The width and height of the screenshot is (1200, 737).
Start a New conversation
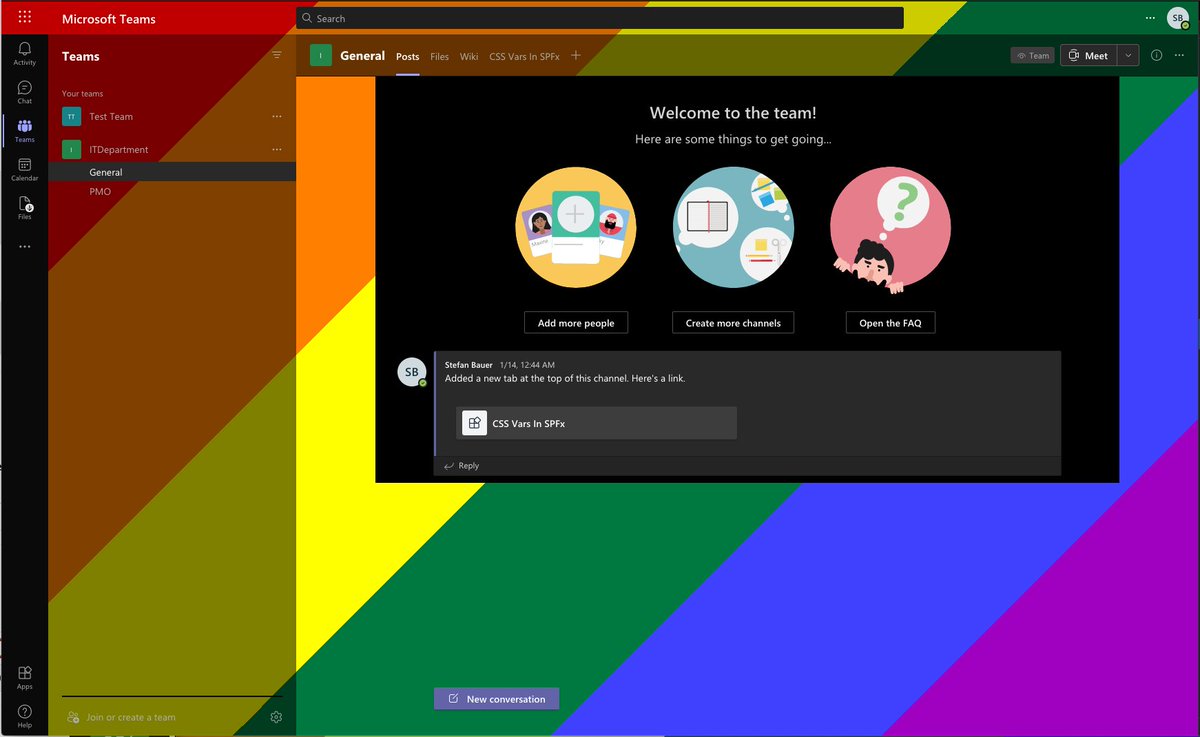point(496,698)
